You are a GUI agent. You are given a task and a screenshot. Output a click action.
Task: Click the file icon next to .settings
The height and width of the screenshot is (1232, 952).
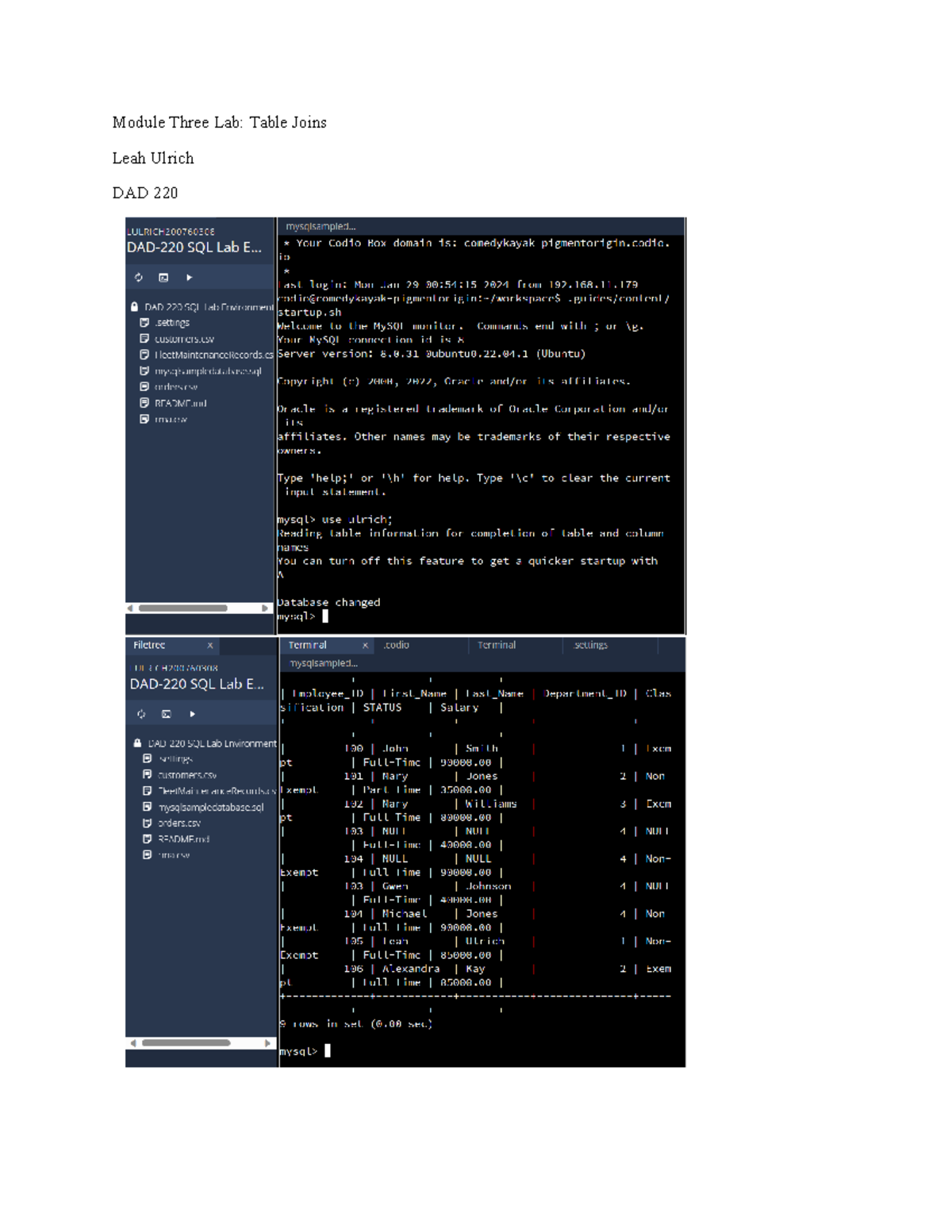click(144, 323)
